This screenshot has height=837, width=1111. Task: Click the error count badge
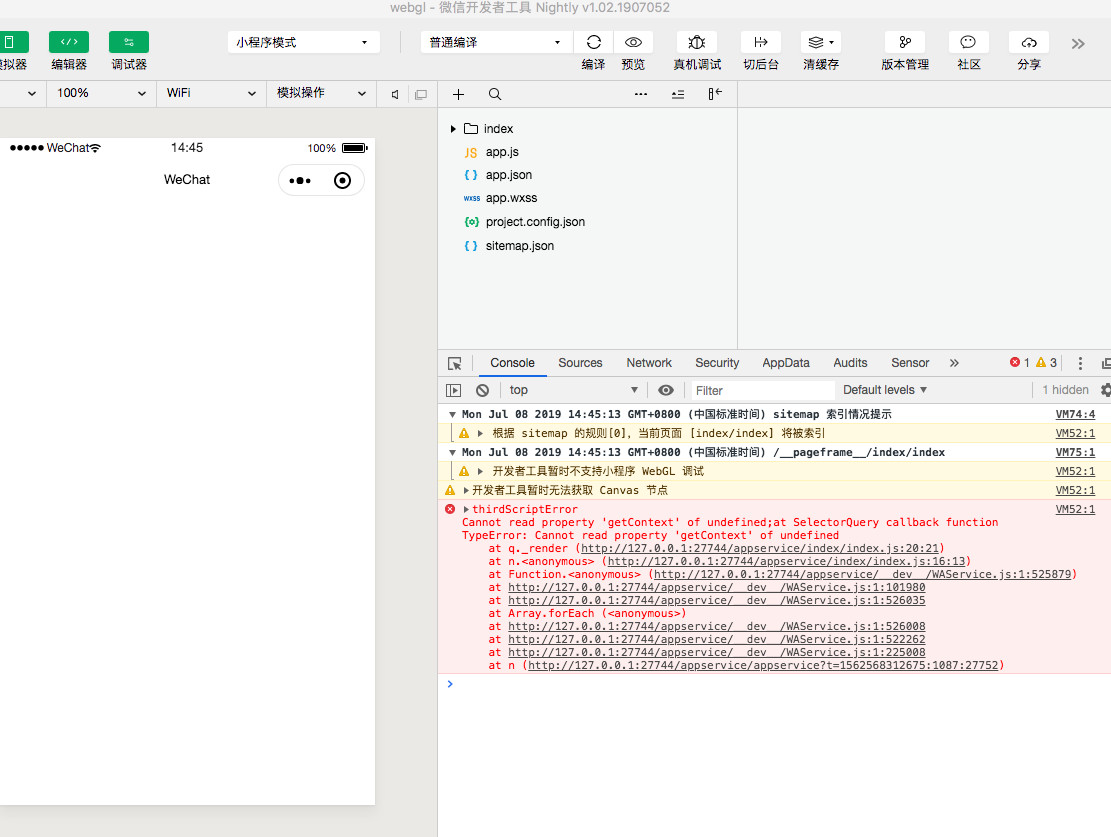1020,362
